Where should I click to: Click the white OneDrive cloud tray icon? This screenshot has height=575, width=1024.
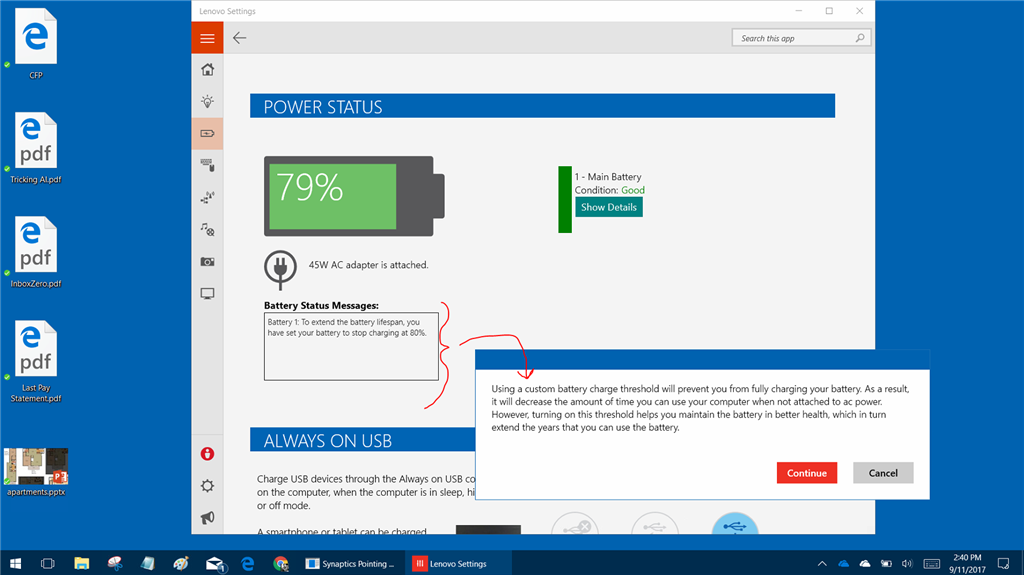(865, 563)
